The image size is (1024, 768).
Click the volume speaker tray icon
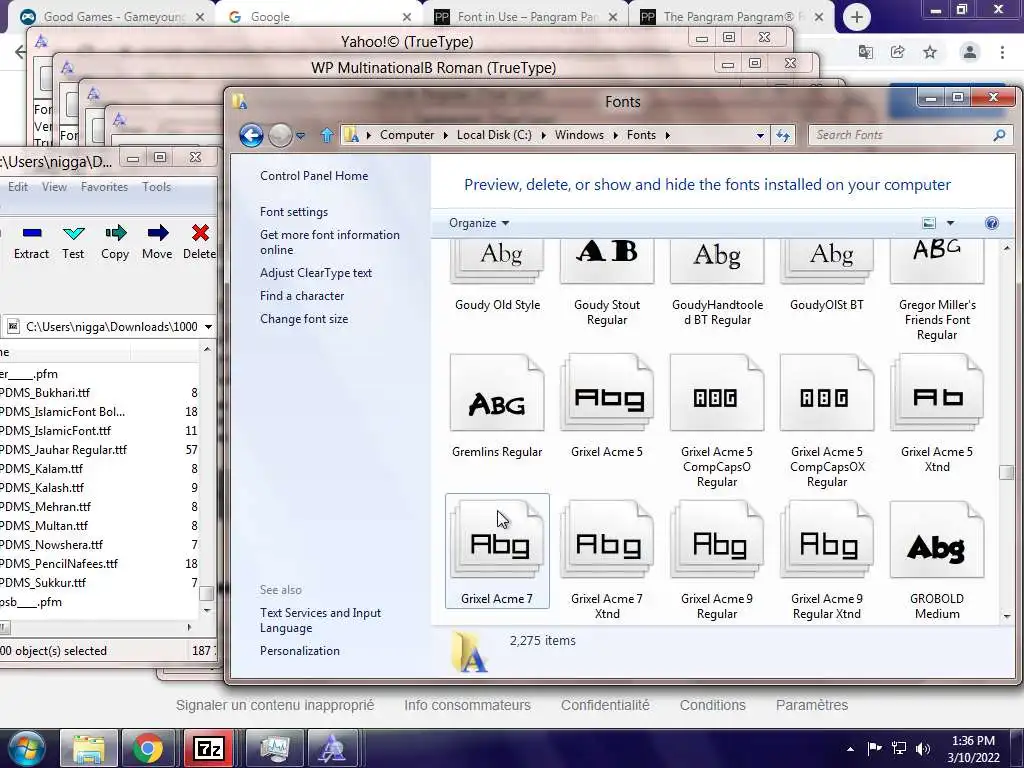(923, 748)
